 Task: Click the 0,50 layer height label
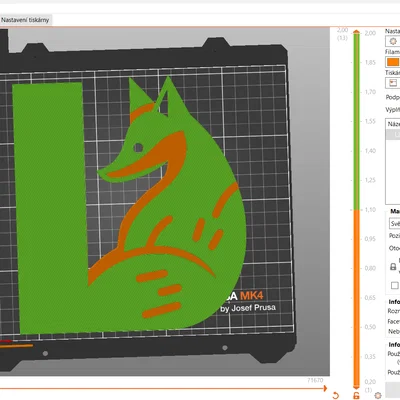pos(370,327)
